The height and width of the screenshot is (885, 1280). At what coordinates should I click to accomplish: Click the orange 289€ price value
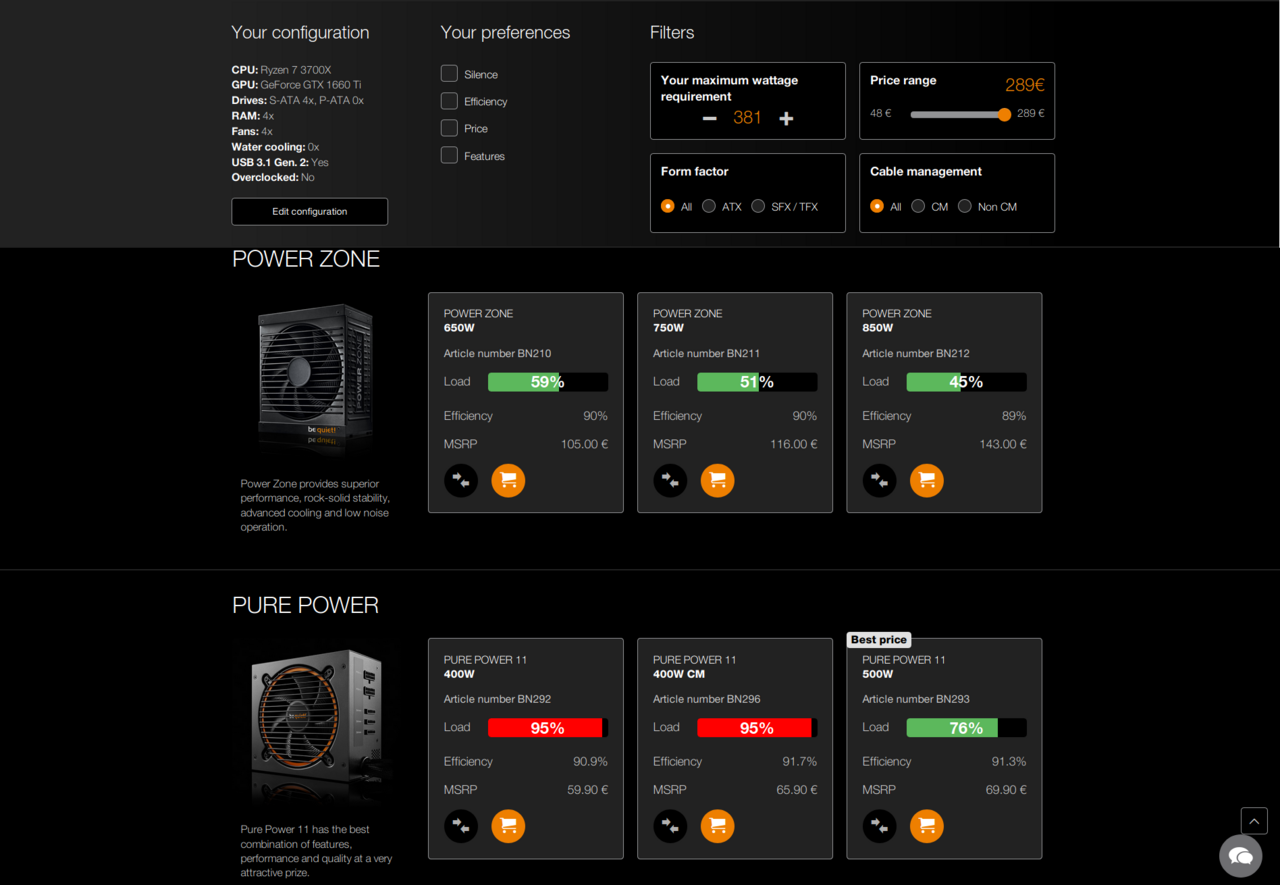1025,85
